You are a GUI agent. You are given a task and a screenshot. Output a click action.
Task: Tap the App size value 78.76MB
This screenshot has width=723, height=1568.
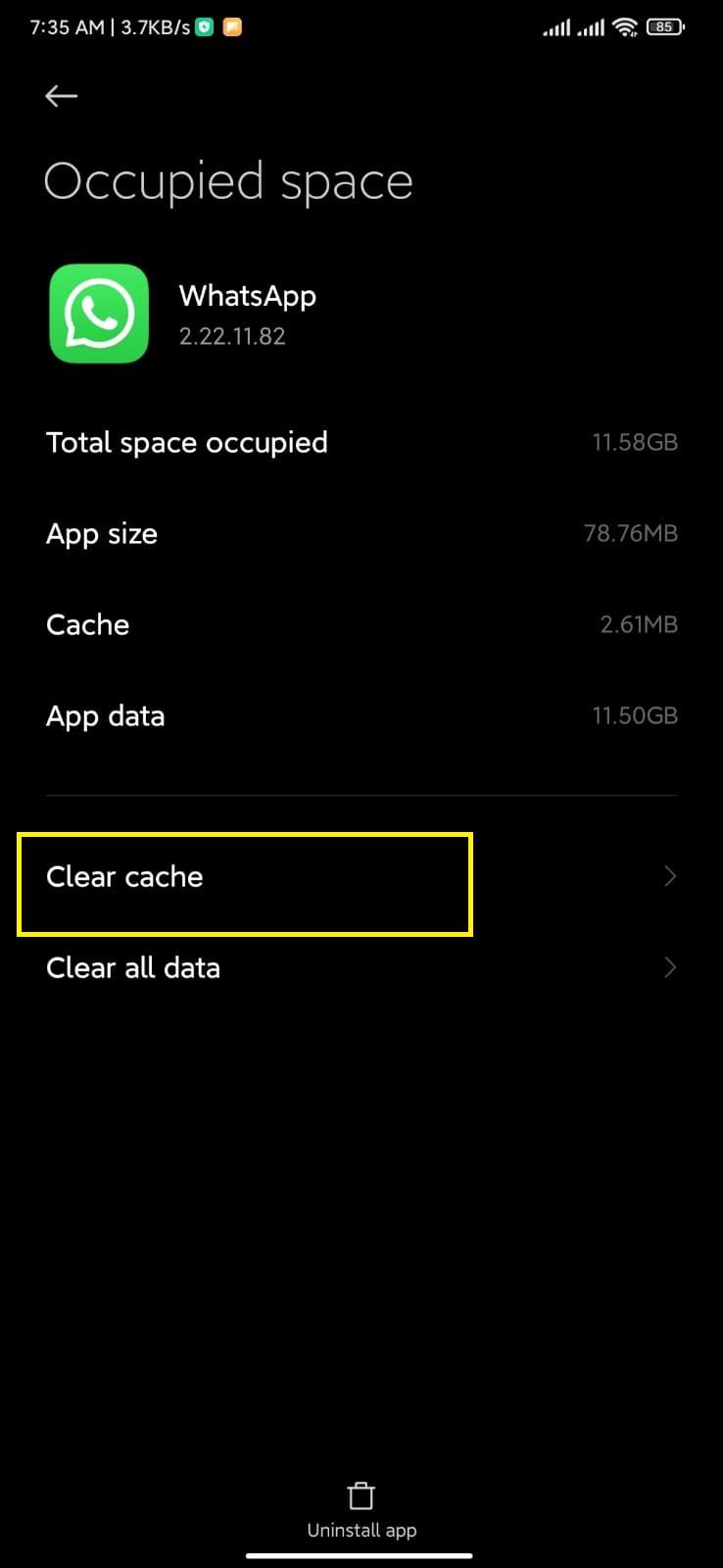(x=631, y=533)
